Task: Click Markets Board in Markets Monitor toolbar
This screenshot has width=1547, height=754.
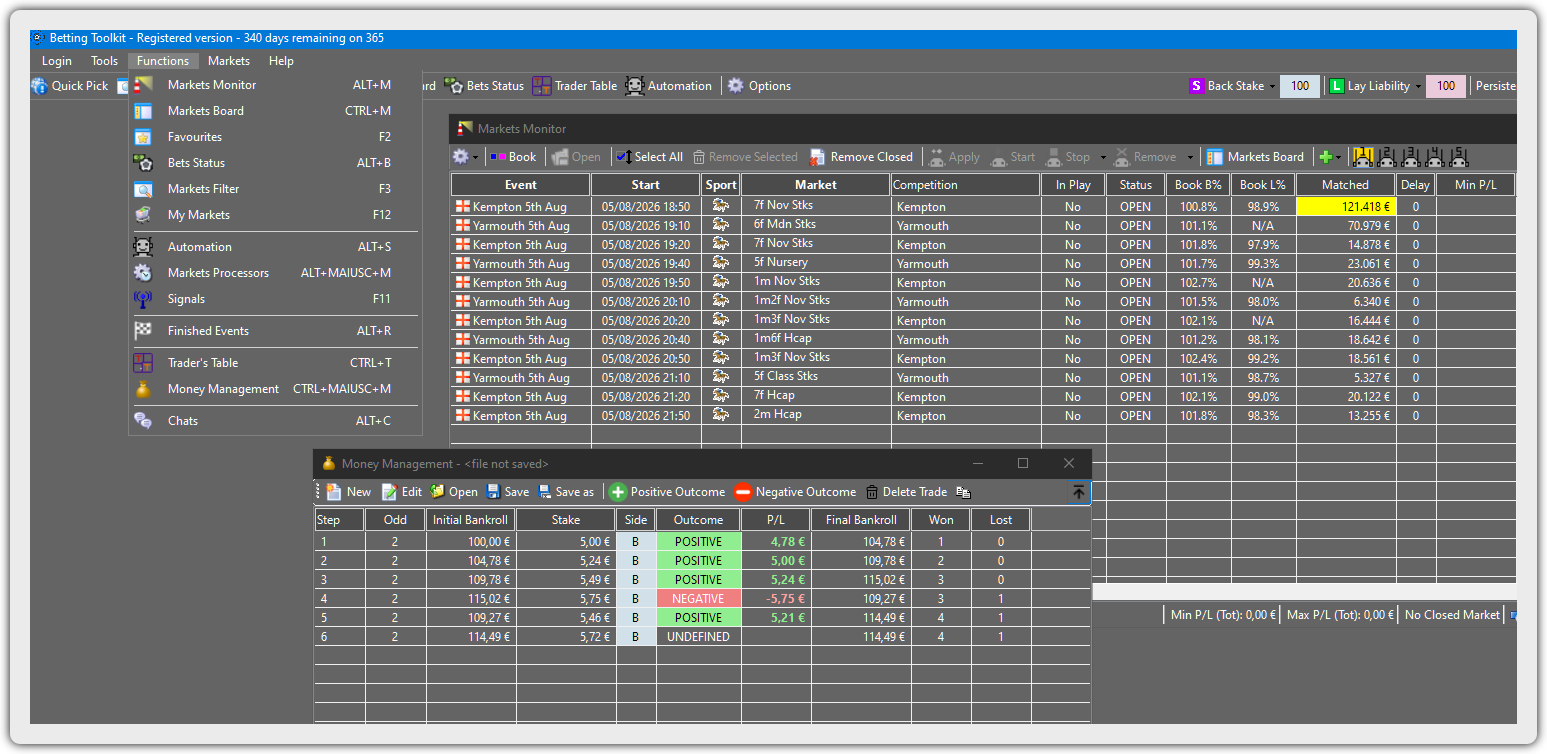Action: tap(1255, 157)
